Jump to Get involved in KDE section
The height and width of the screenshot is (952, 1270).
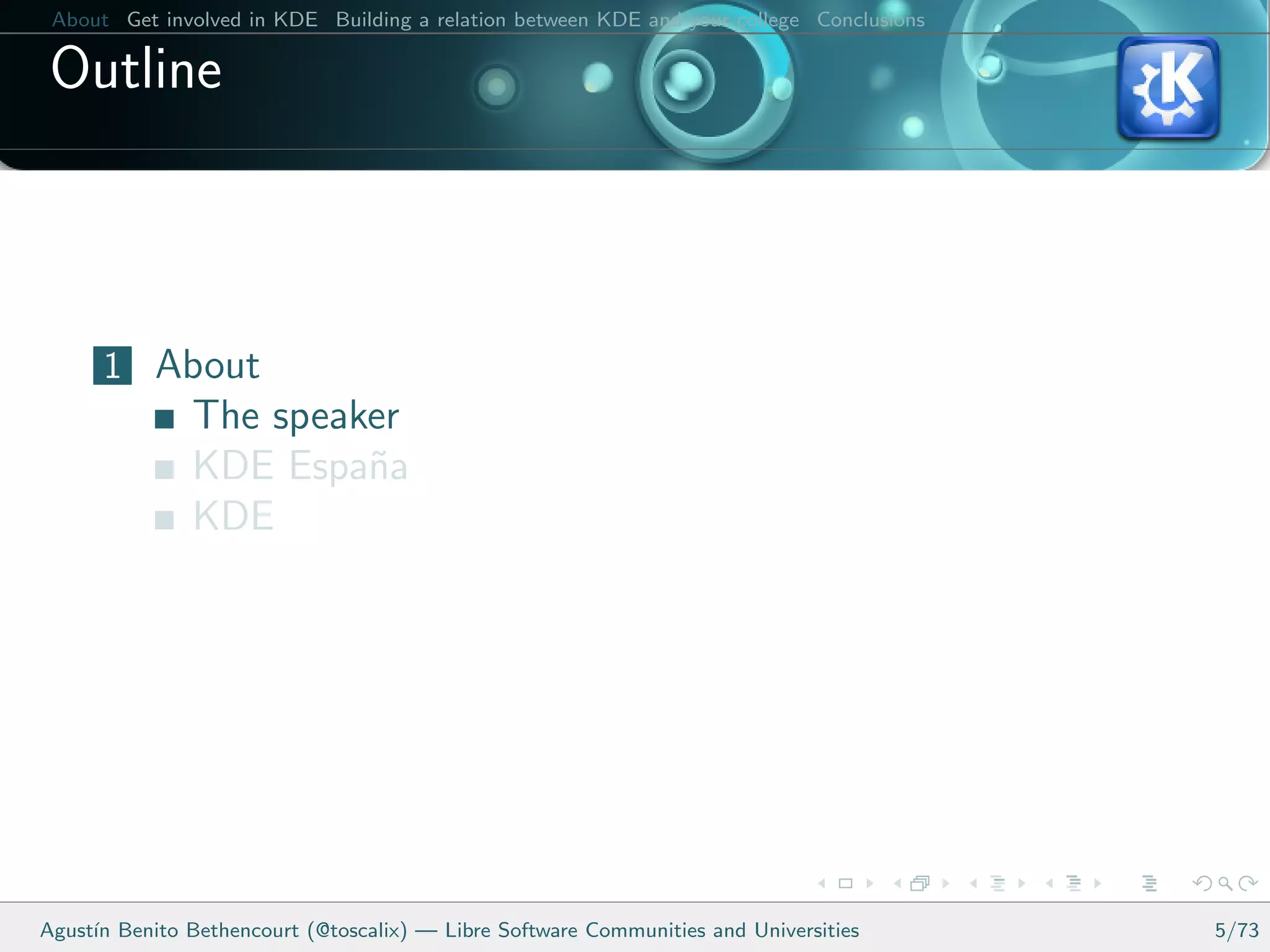[222, 20]
